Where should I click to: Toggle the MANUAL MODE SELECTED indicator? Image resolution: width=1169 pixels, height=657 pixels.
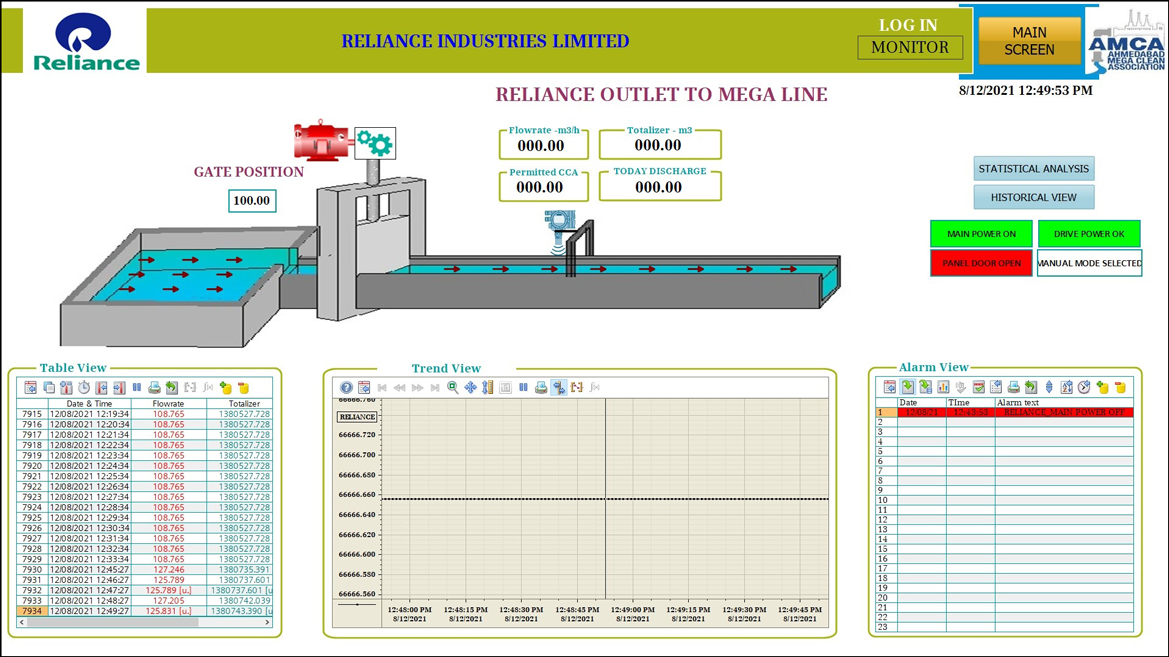click(x=1089, y=263)
